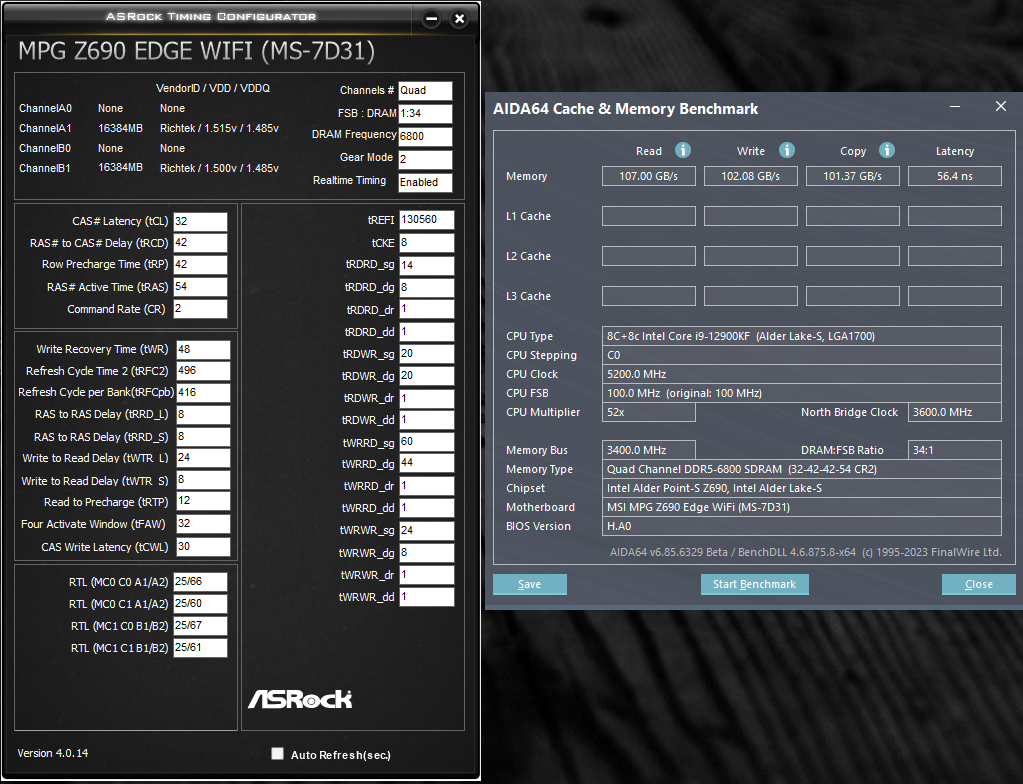Click the RAS# to CAS# Delay (tRCD) field
The height and width of the screenshot is (784, 1023).
200,243
